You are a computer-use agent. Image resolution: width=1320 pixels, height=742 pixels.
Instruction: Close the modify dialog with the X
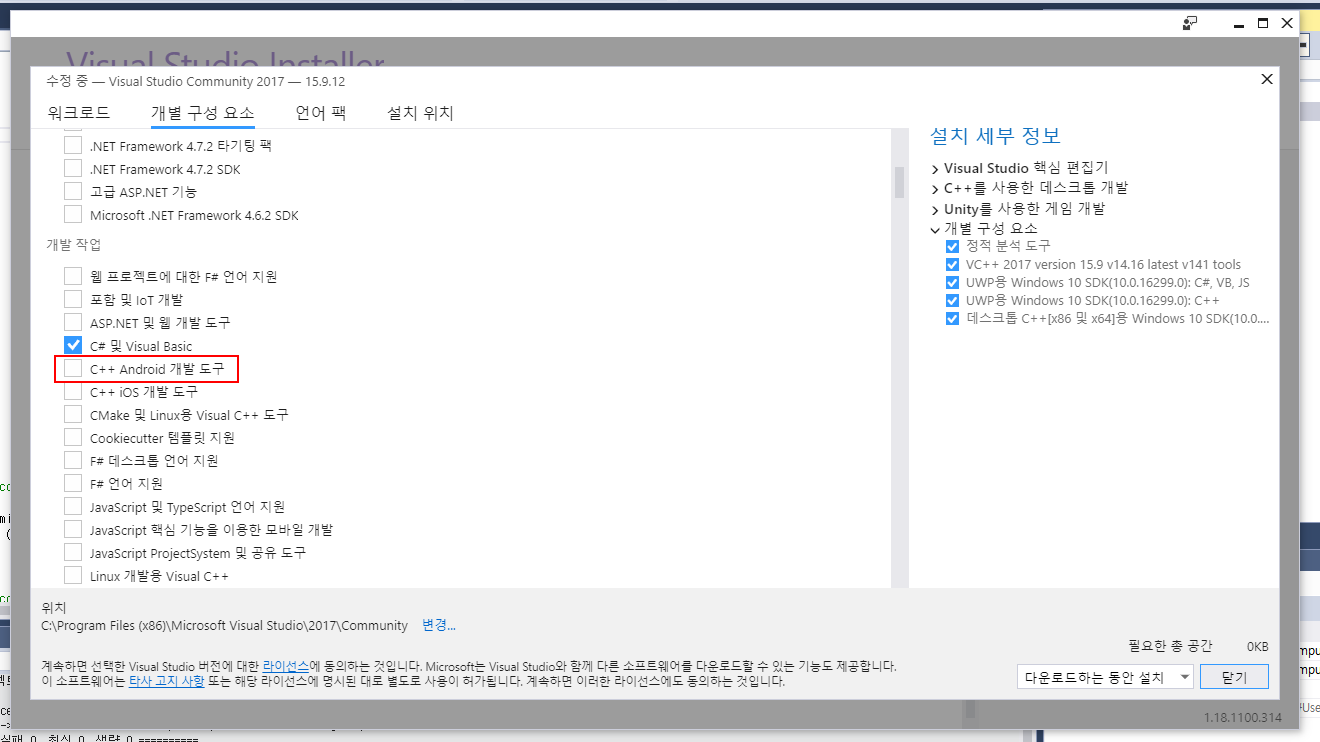[1267, 79]
